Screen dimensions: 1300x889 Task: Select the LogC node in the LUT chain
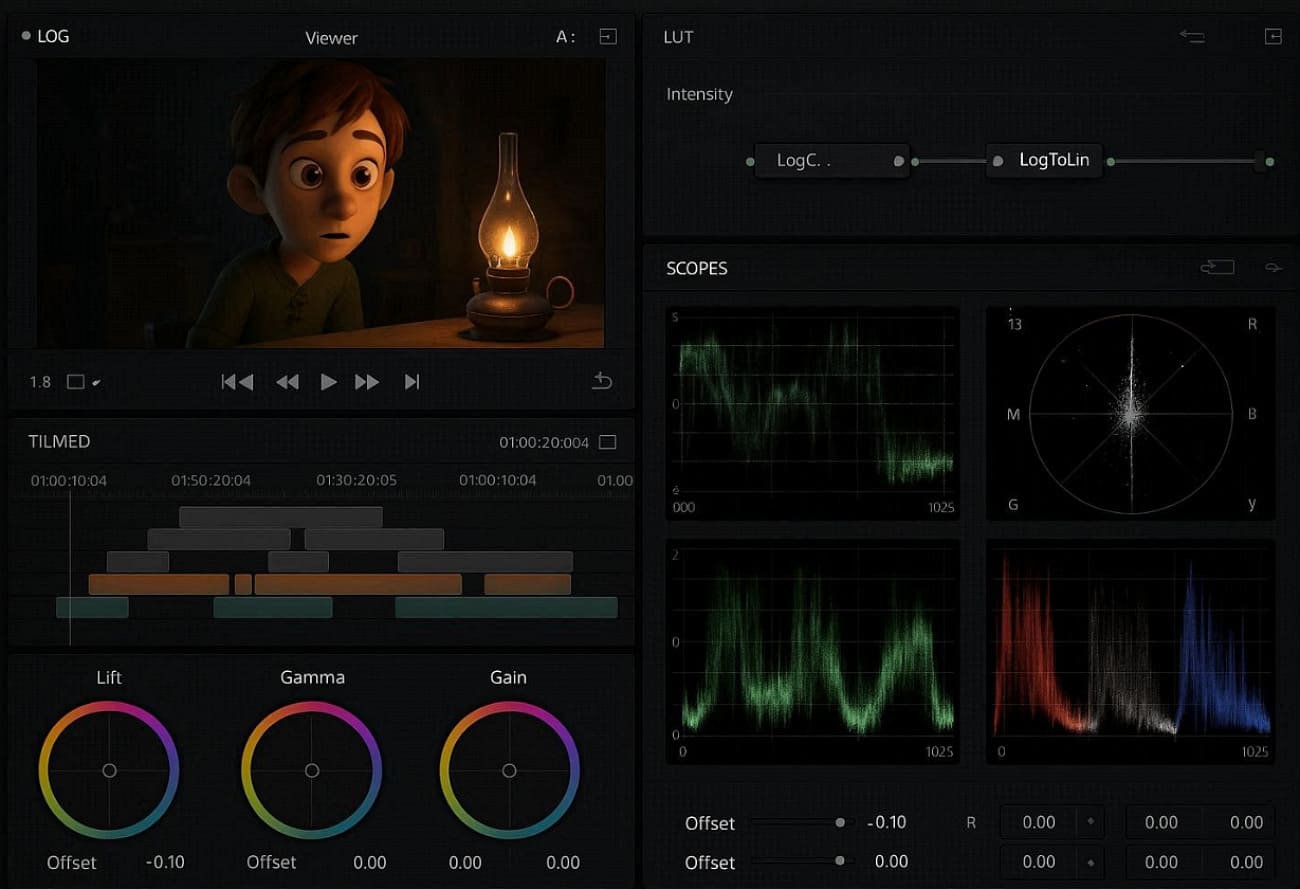tap(830, 160)
